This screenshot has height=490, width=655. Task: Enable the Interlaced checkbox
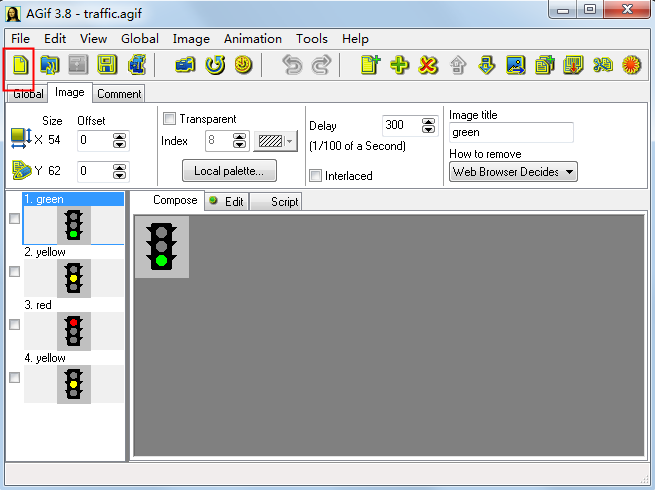(x=315, y=175)
